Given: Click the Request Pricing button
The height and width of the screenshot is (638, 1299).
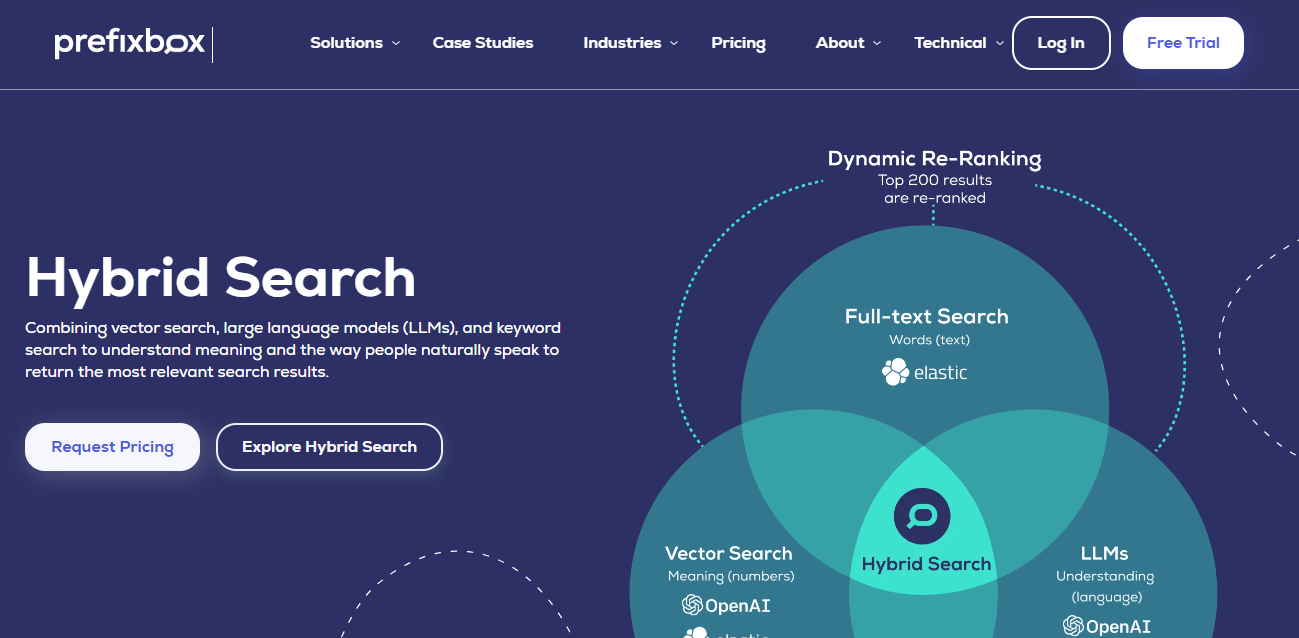Looking at the screenshot, I should (112, 447).
